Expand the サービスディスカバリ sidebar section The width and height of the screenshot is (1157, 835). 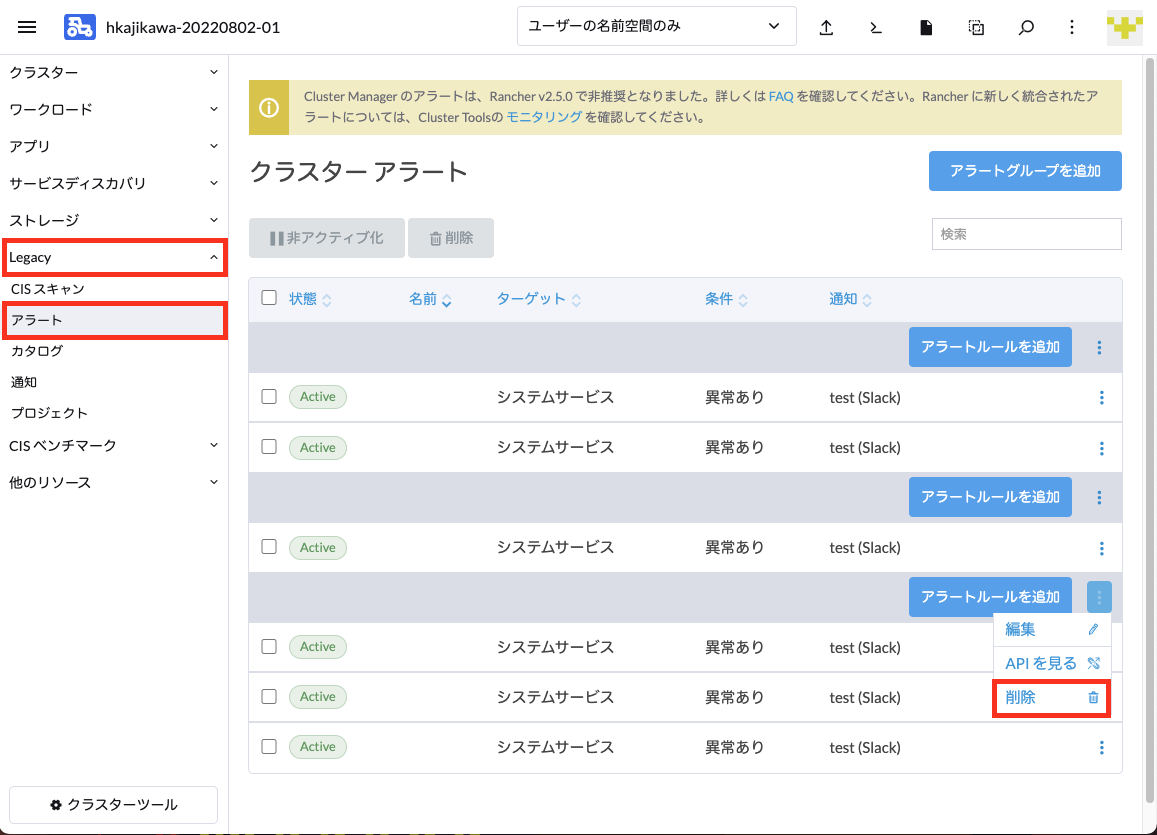point(114,183)
